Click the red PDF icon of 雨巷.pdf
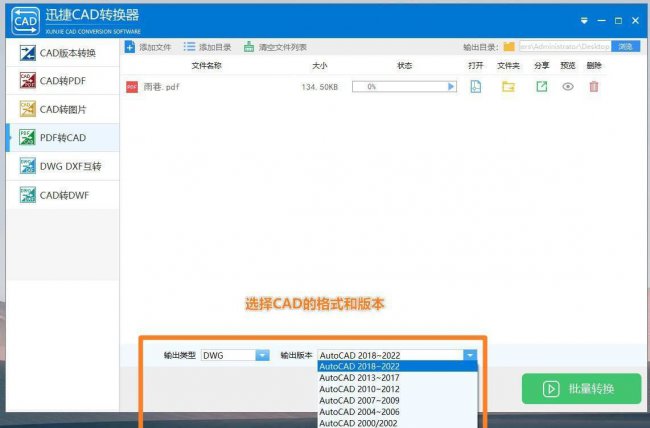 (132, 87)
